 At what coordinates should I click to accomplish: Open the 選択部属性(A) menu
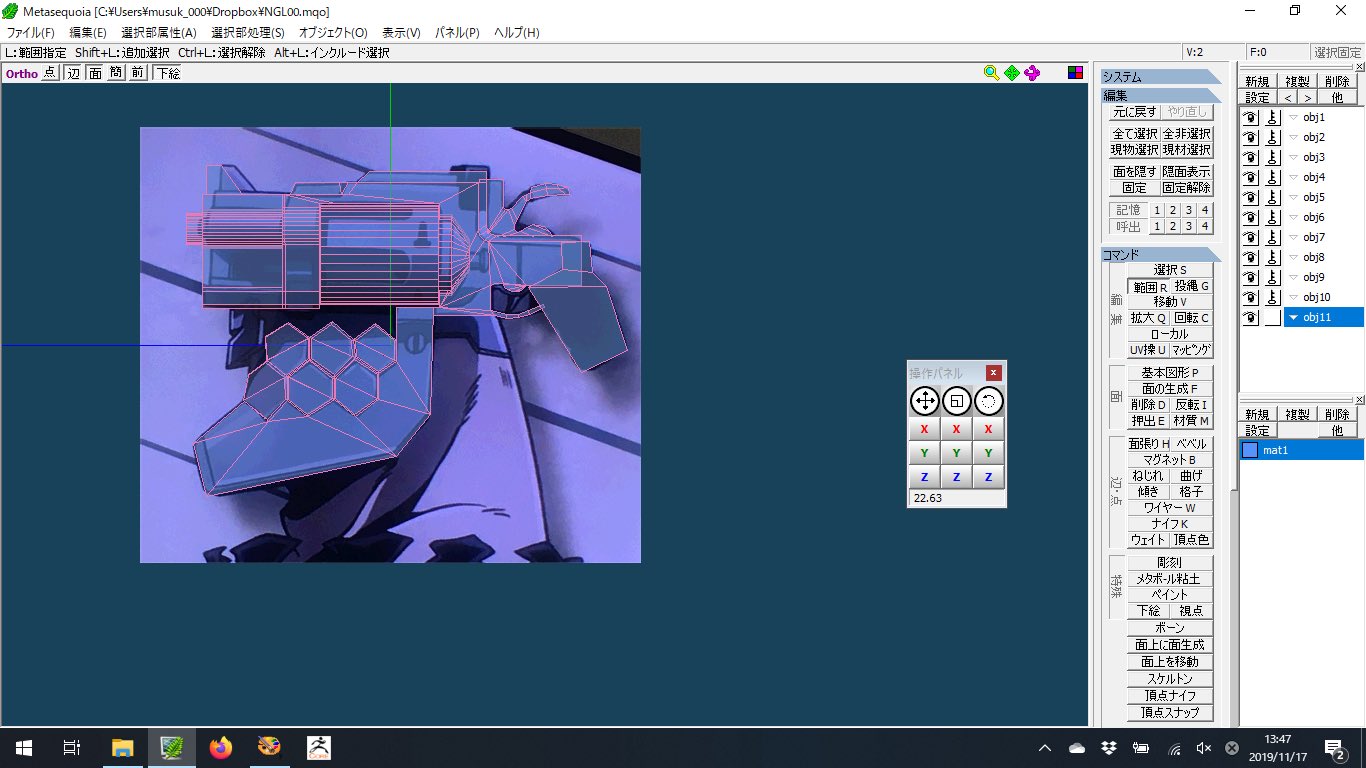point(159,32)
